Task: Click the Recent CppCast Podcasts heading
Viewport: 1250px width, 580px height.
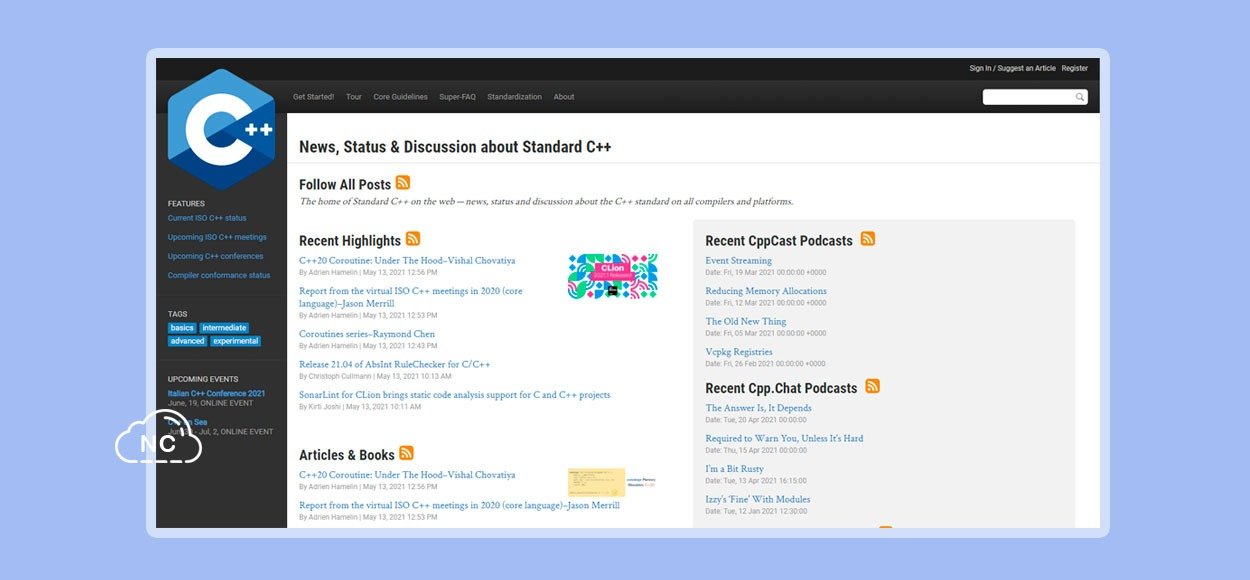Action: [779, 241]
